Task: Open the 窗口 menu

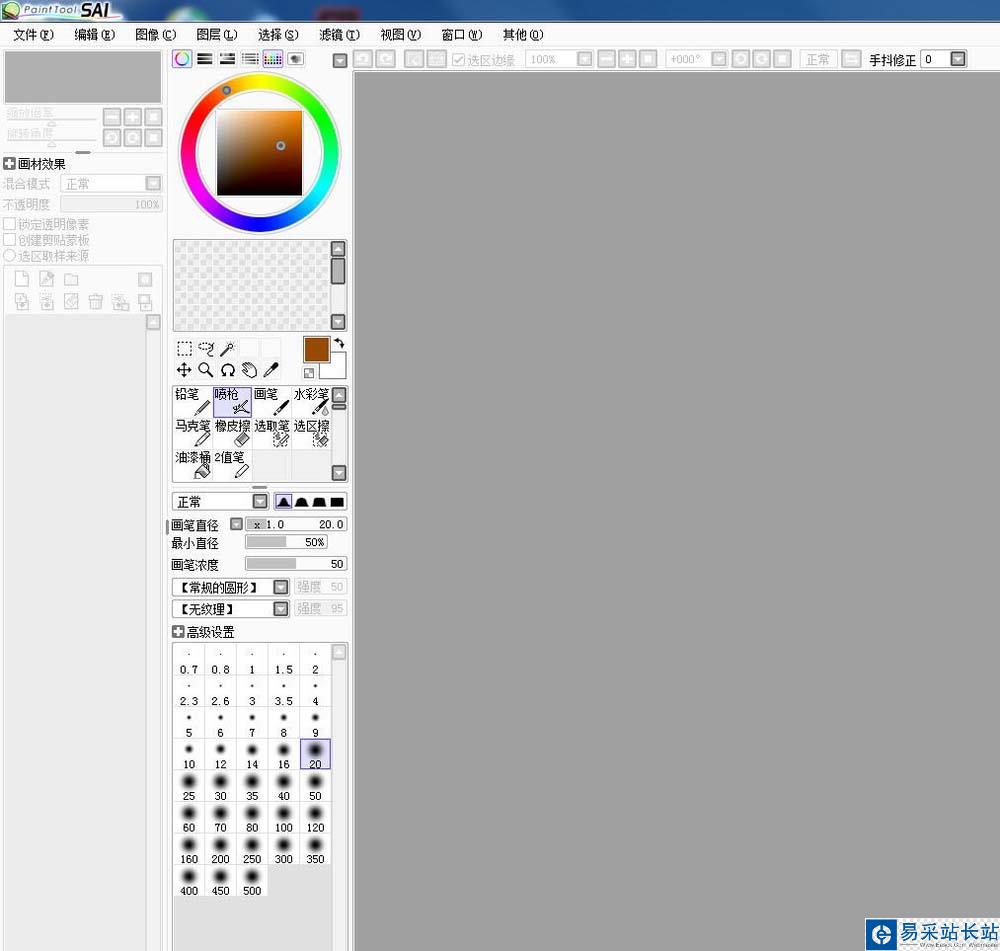Action: (462, 34)
